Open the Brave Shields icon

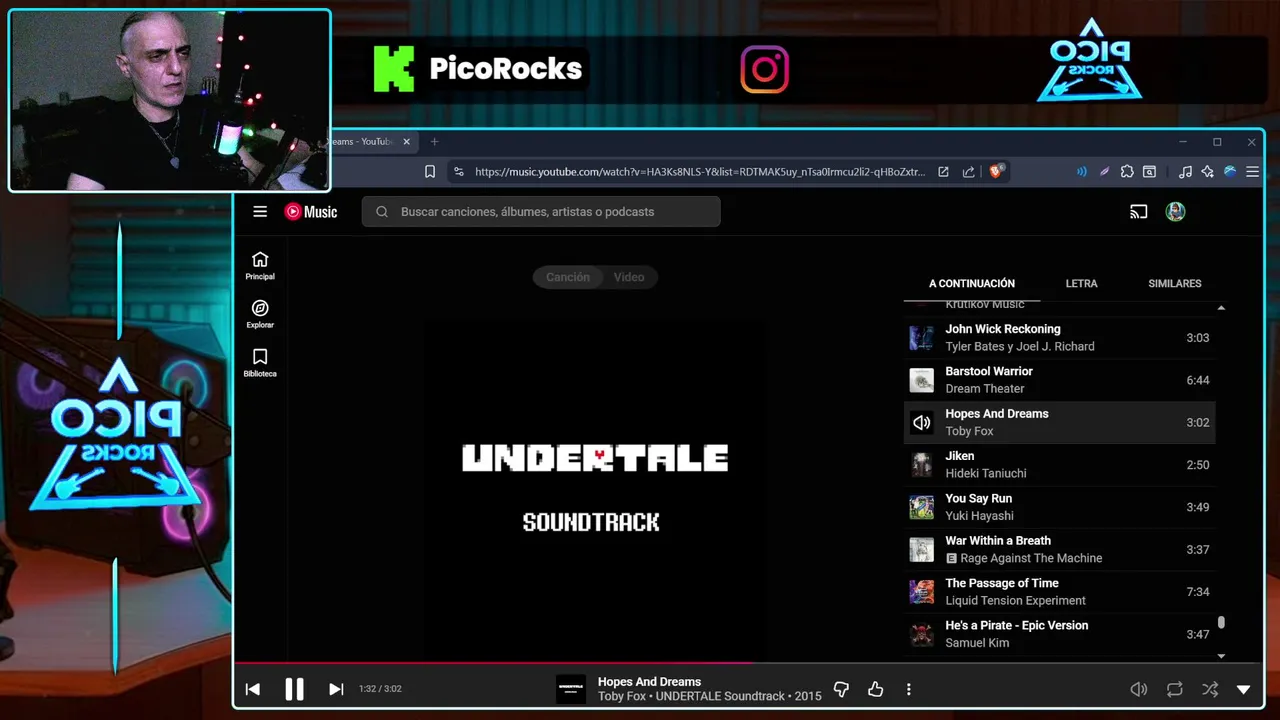(x=996, y=172)
